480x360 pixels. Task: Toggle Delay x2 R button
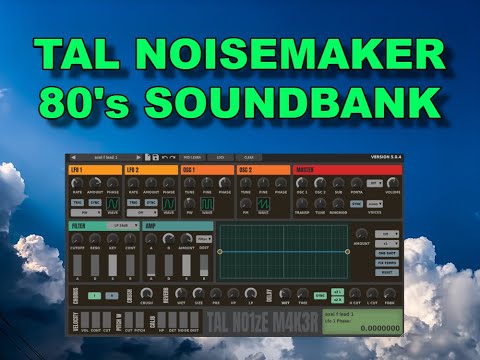coord(337,300)
